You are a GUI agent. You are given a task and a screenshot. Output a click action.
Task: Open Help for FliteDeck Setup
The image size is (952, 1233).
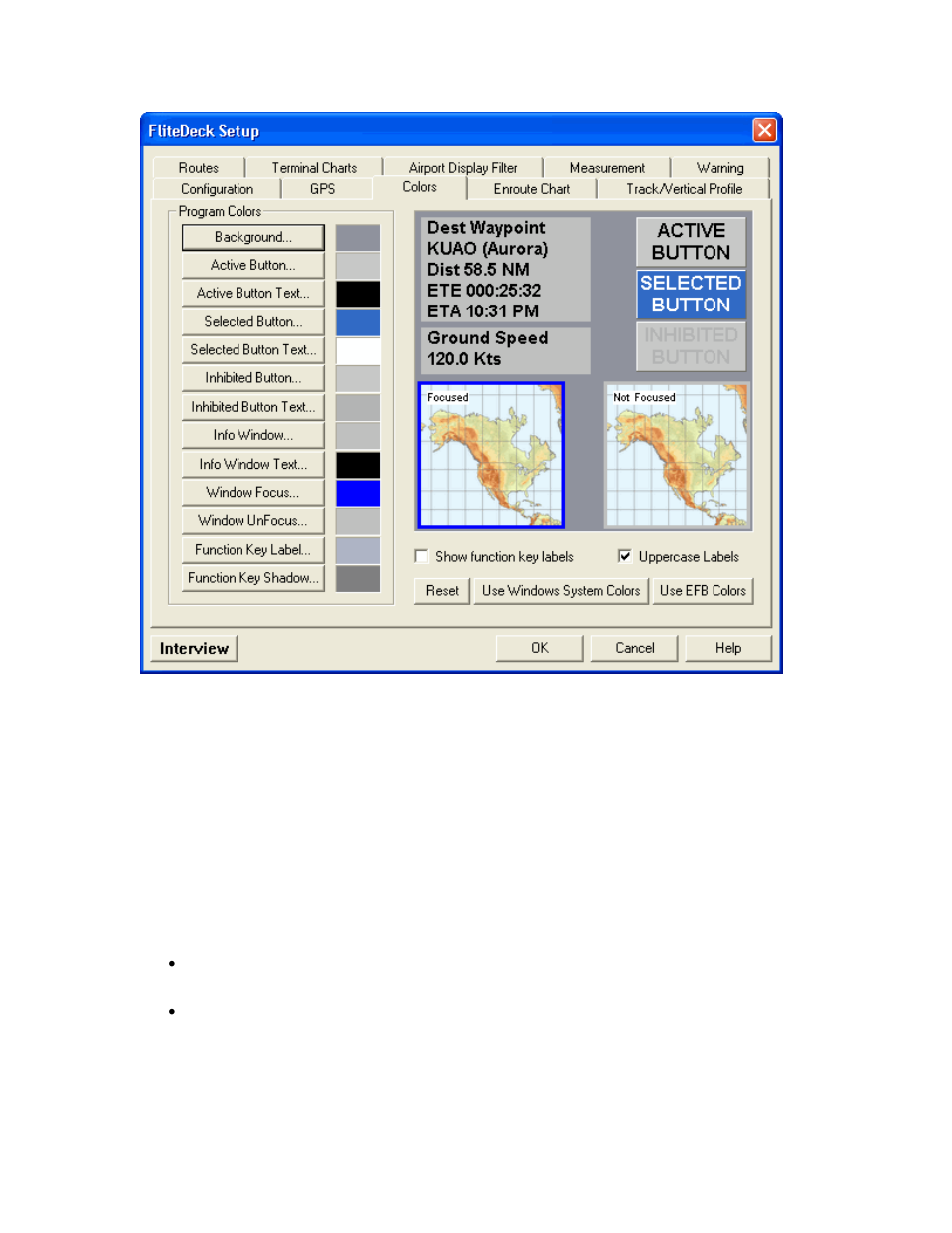[728, 648]
